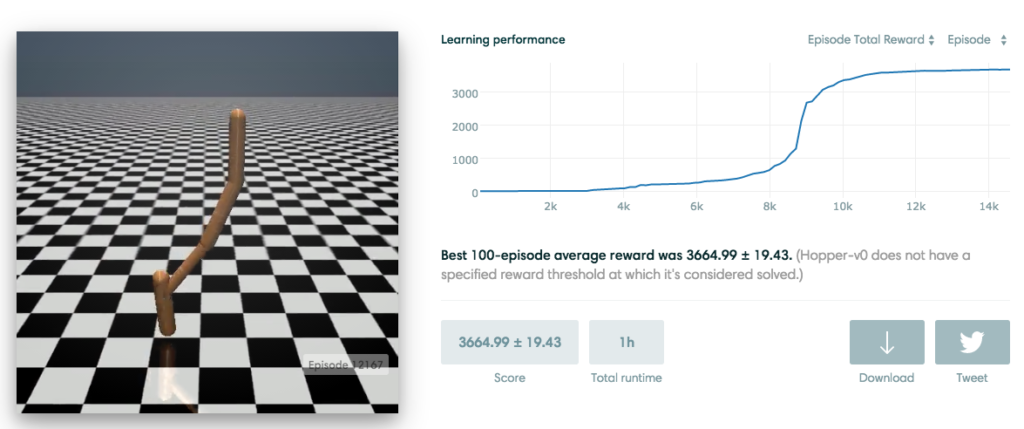Click the Episode 12167 label on video

[x=347, y=364]
